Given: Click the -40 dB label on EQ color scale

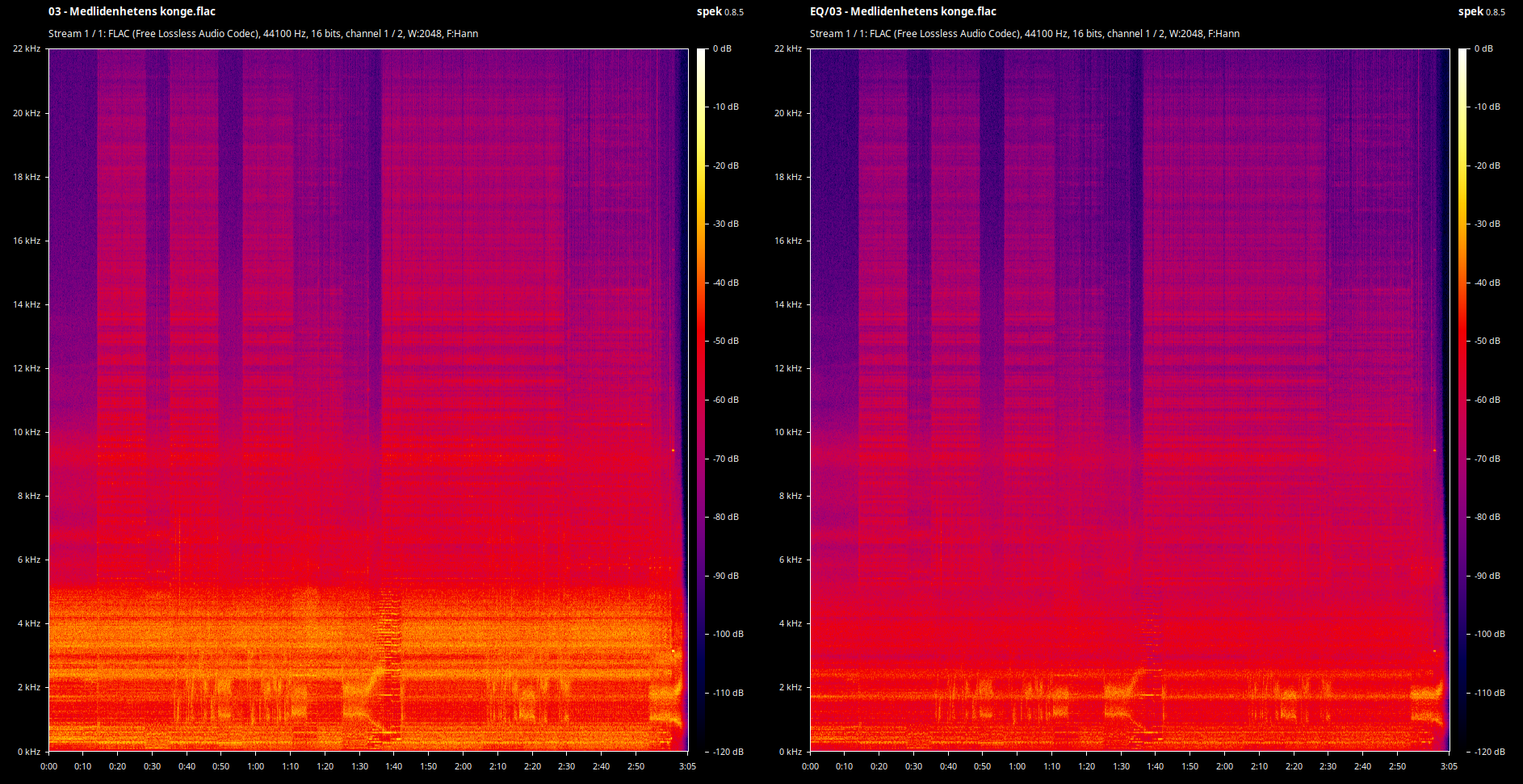Looking at the screenshot, I should coord(1487,283).
